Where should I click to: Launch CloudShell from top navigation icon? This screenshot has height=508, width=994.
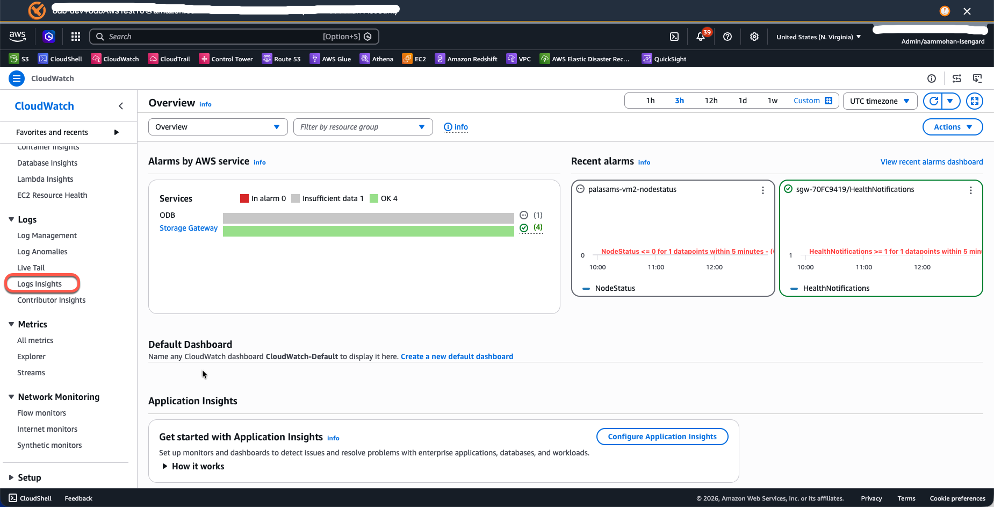pos(675,37)
